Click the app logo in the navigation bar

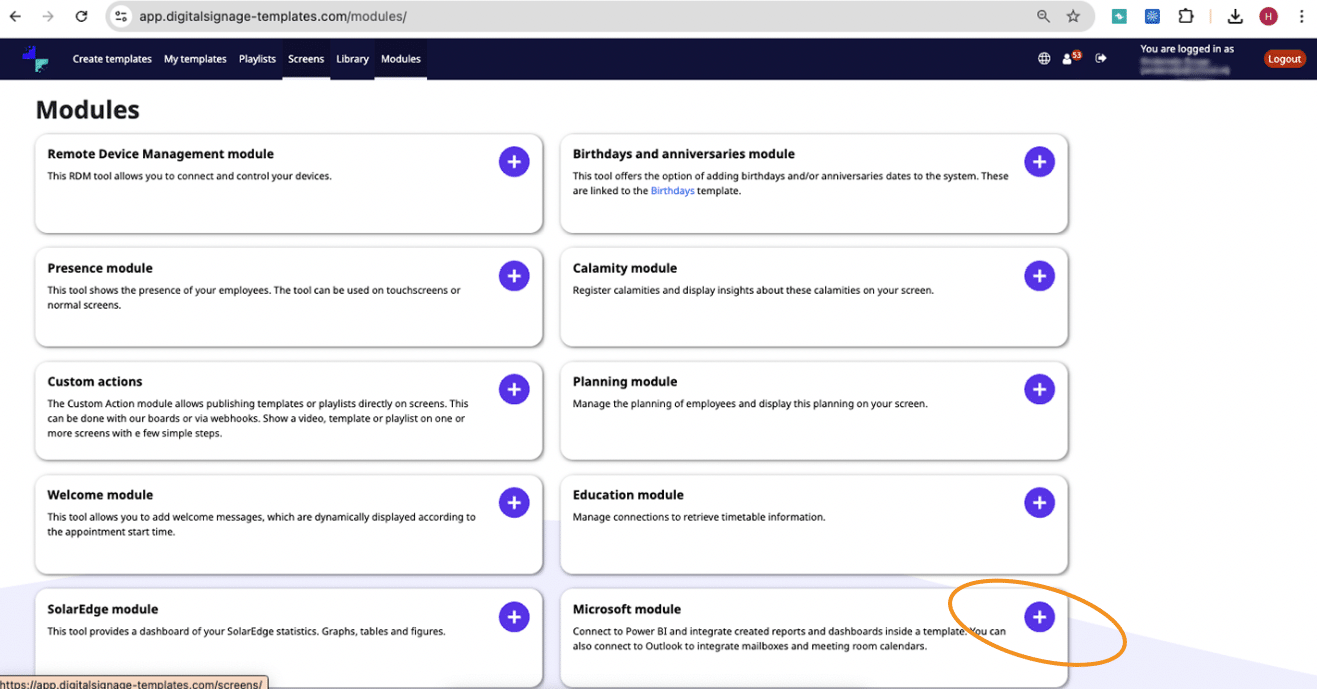(x=35, y=59)
